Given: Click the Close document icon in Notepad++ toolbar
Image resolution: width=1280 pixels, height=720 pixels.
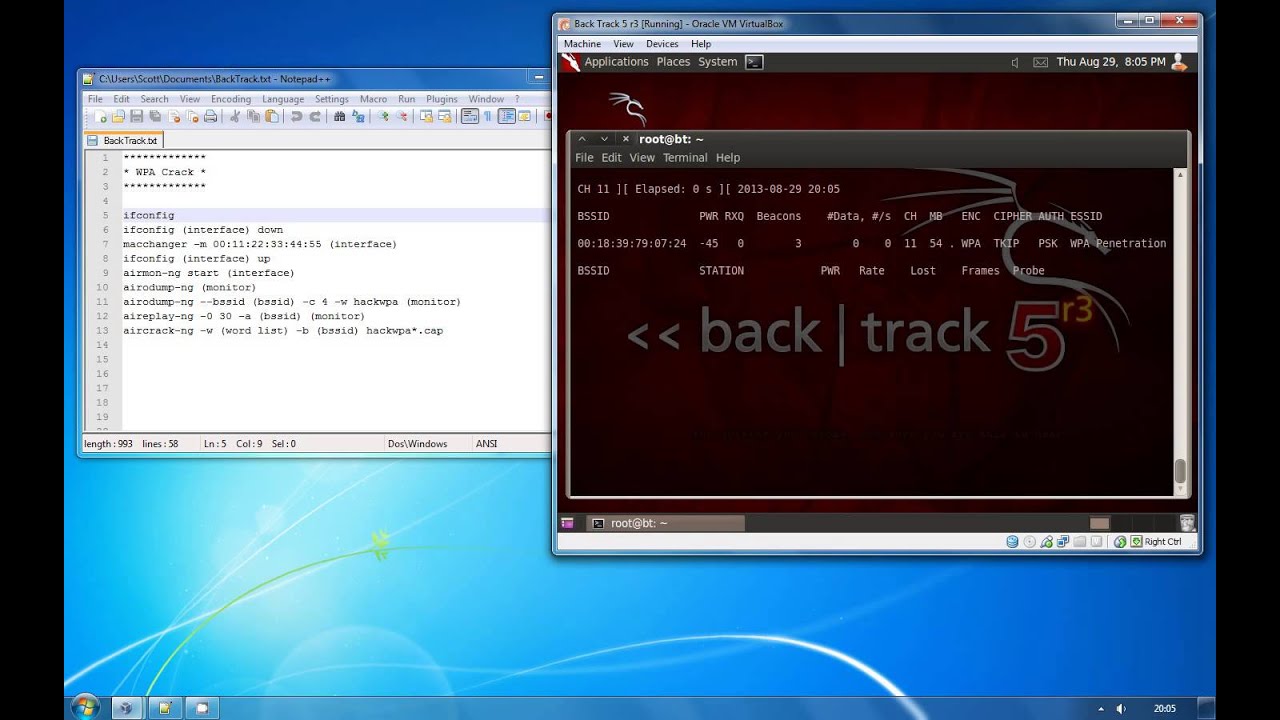Looking at the screenshot, I should (174, 116).
